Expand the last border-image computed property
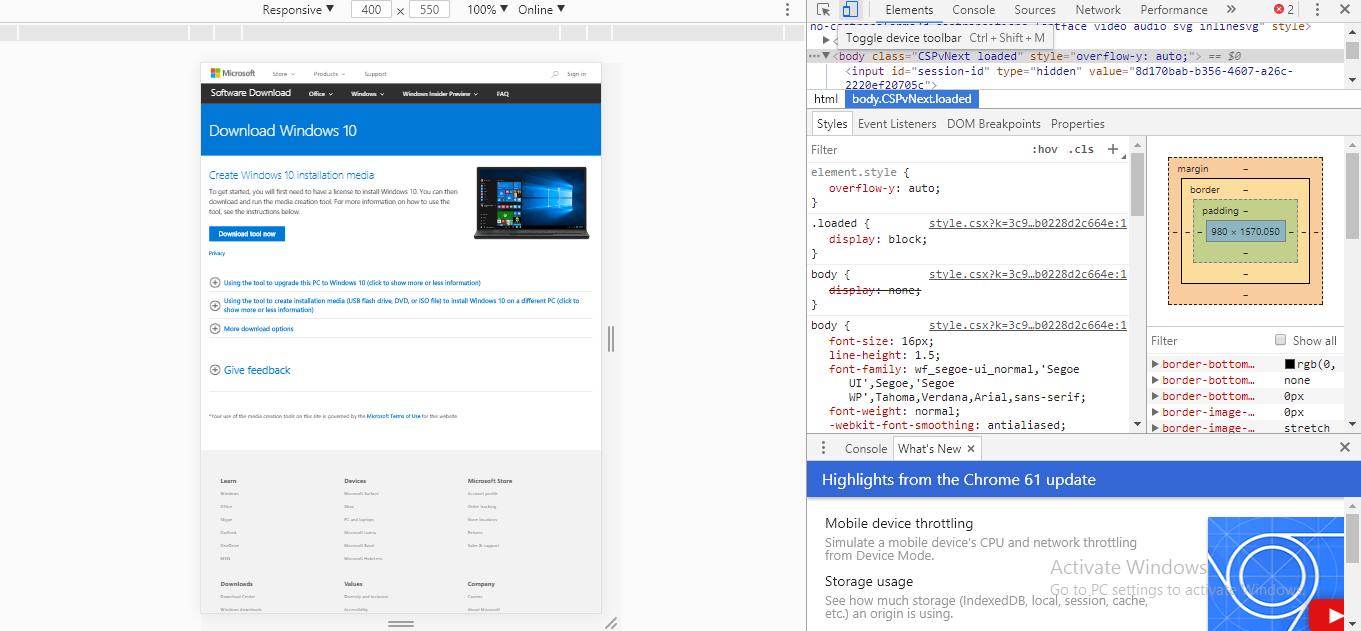 [x=1156, y=428]
